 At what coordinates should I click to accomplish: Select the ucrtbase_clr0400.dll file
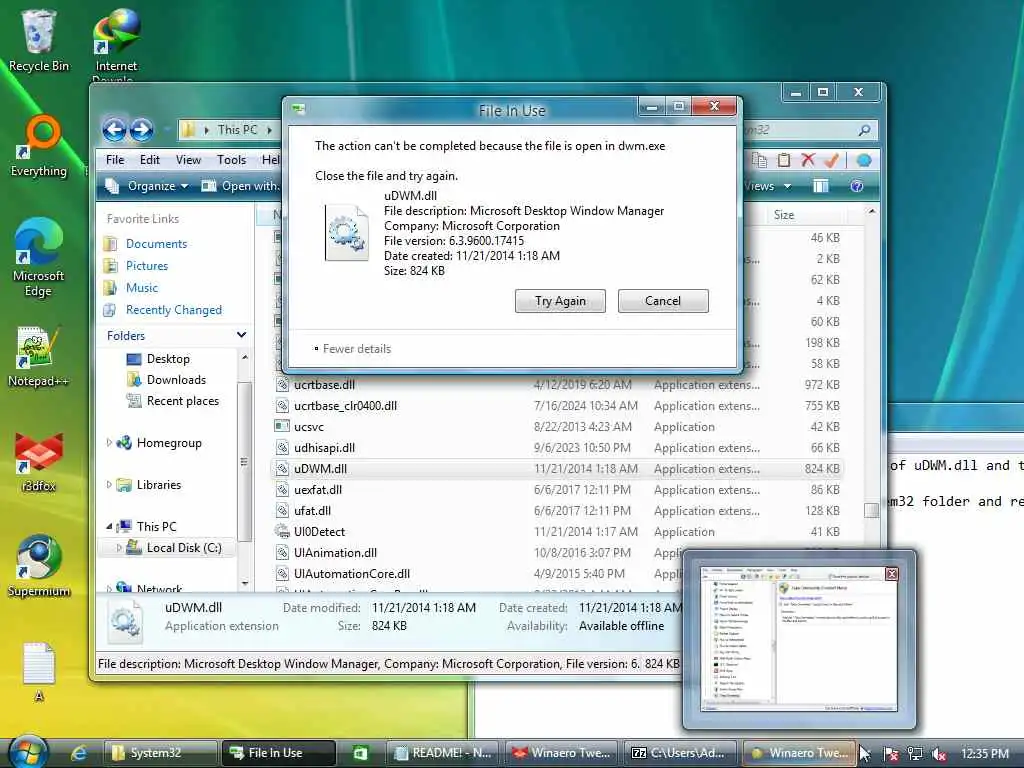pyautogui.click(x=345, y=406)
